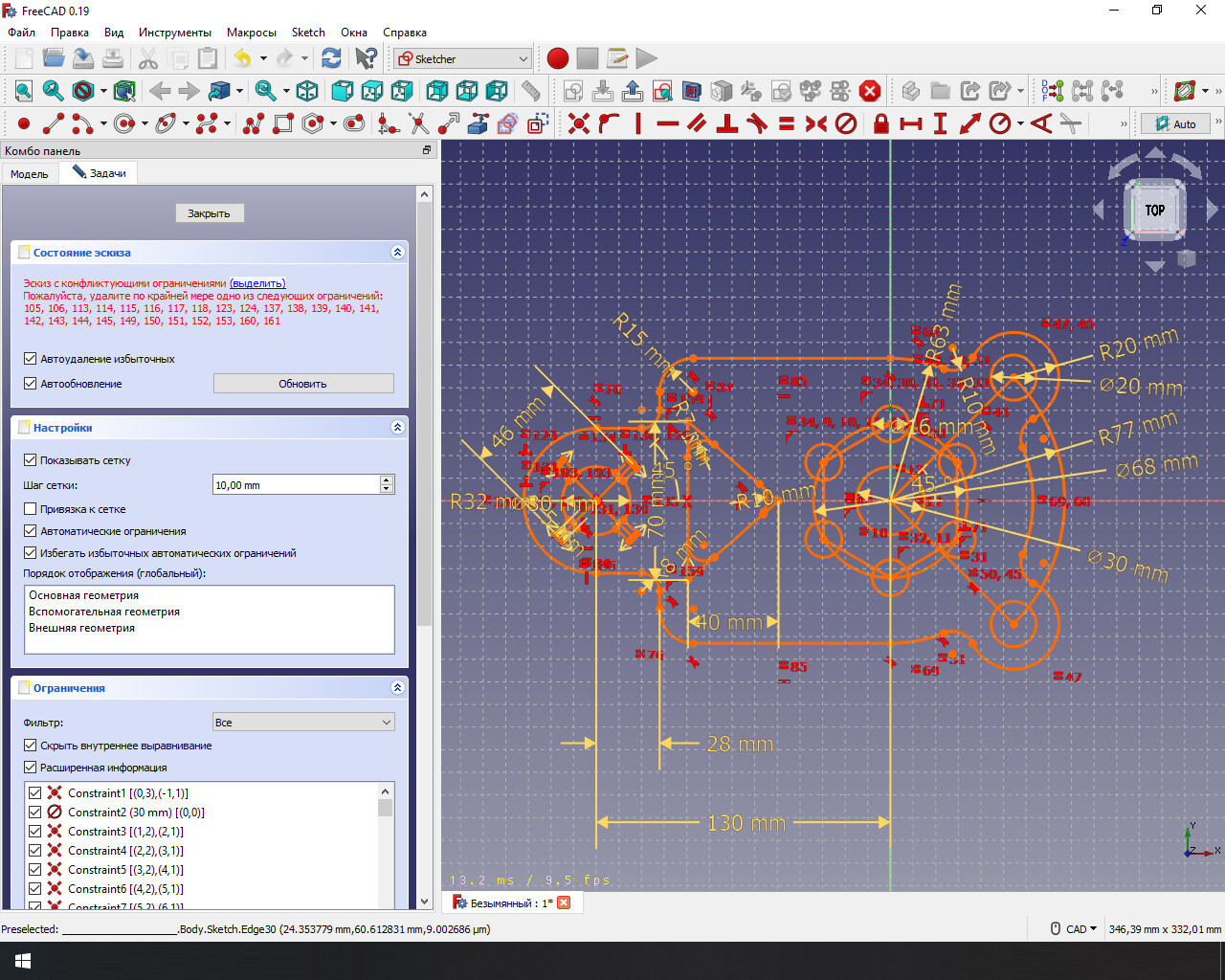The image size is (1225, 980).
Task: Open the Sketch menu
Action: (x=308, y=33)
